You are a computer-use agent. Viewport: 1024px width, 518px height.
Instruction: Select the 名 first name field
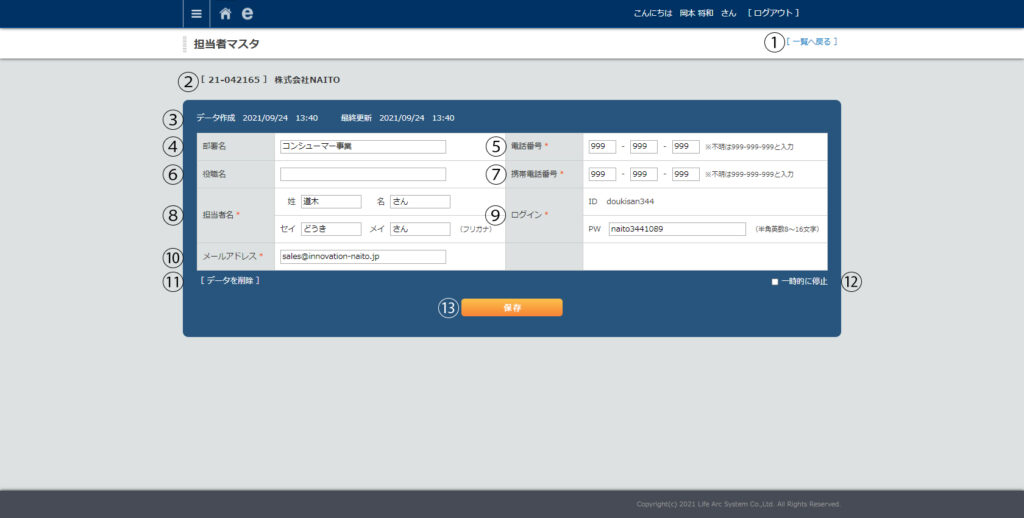(419, 201)
